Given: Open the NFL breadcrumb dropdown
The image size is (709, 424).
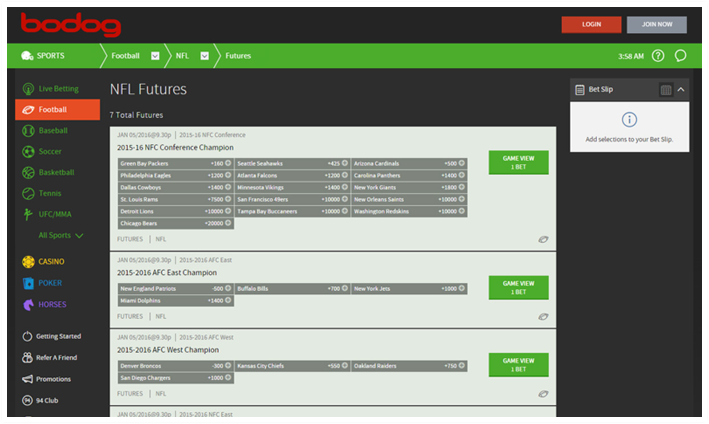Looking at the screenshot, I should point(205,56).
